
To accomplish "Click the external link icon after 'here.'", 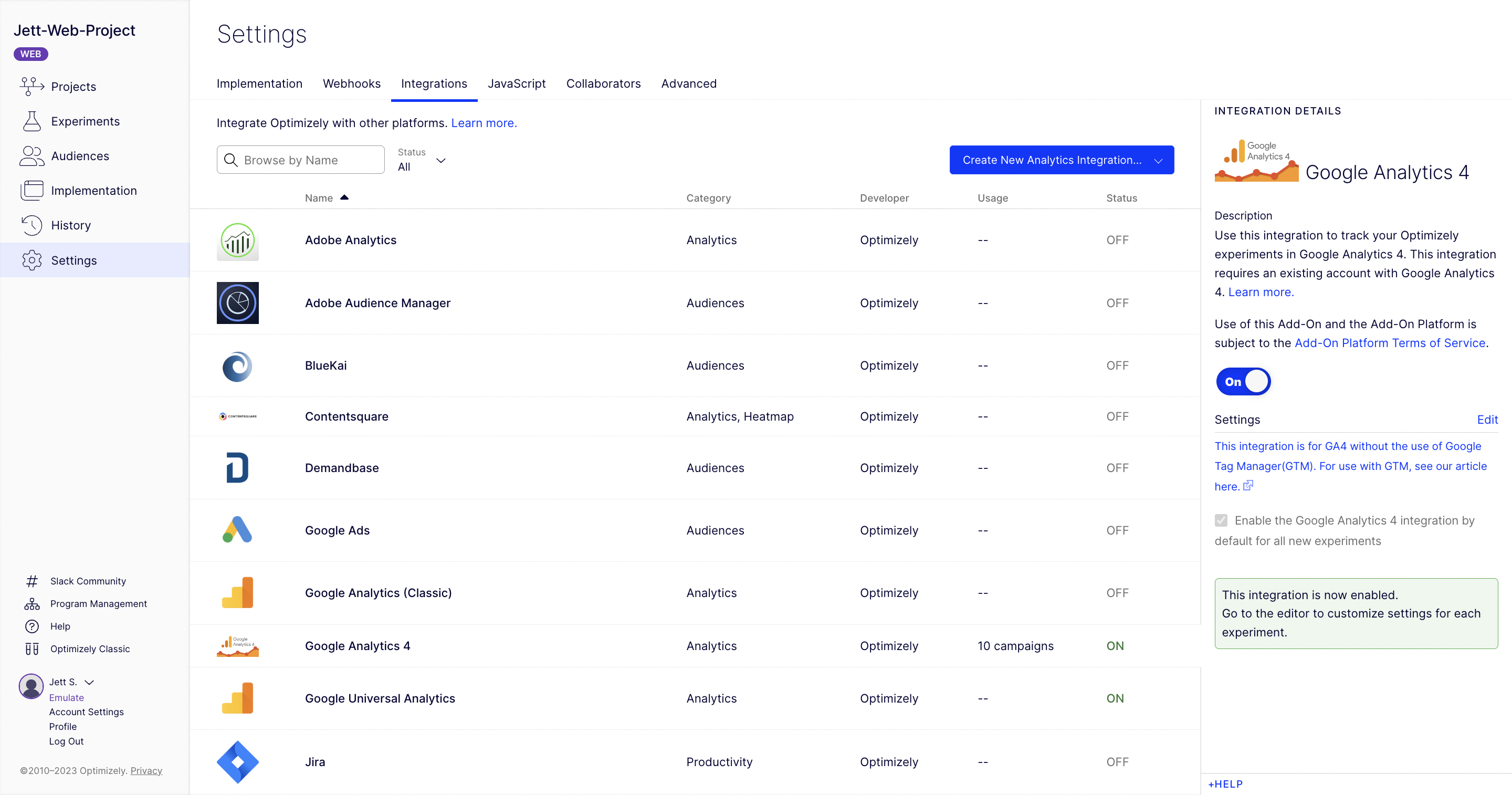I will click(1248, 486).
